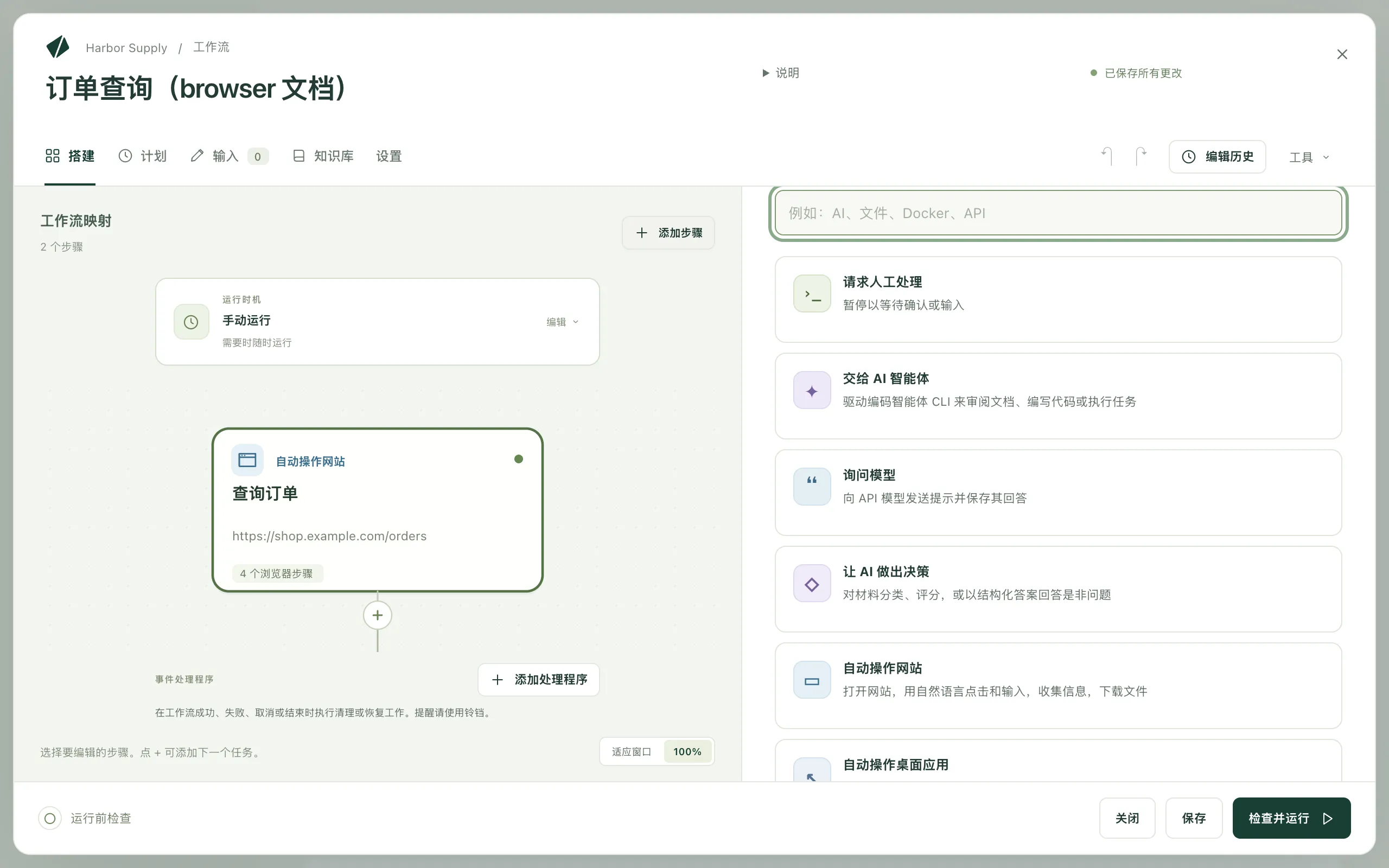Image resolution: width=1389 pixels, height=868 pixels.
Task: Click the round plus connector below 查询订单
Action: 377,615
